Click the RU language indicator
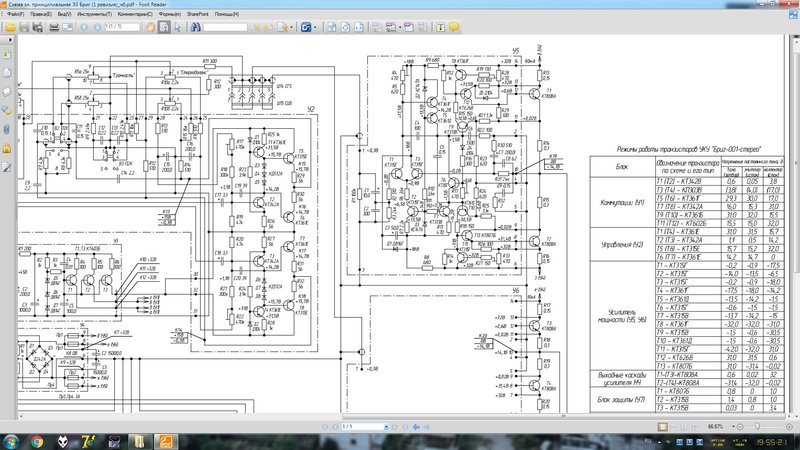Viewport: 800px width, 450px height. tap(648, 440)
